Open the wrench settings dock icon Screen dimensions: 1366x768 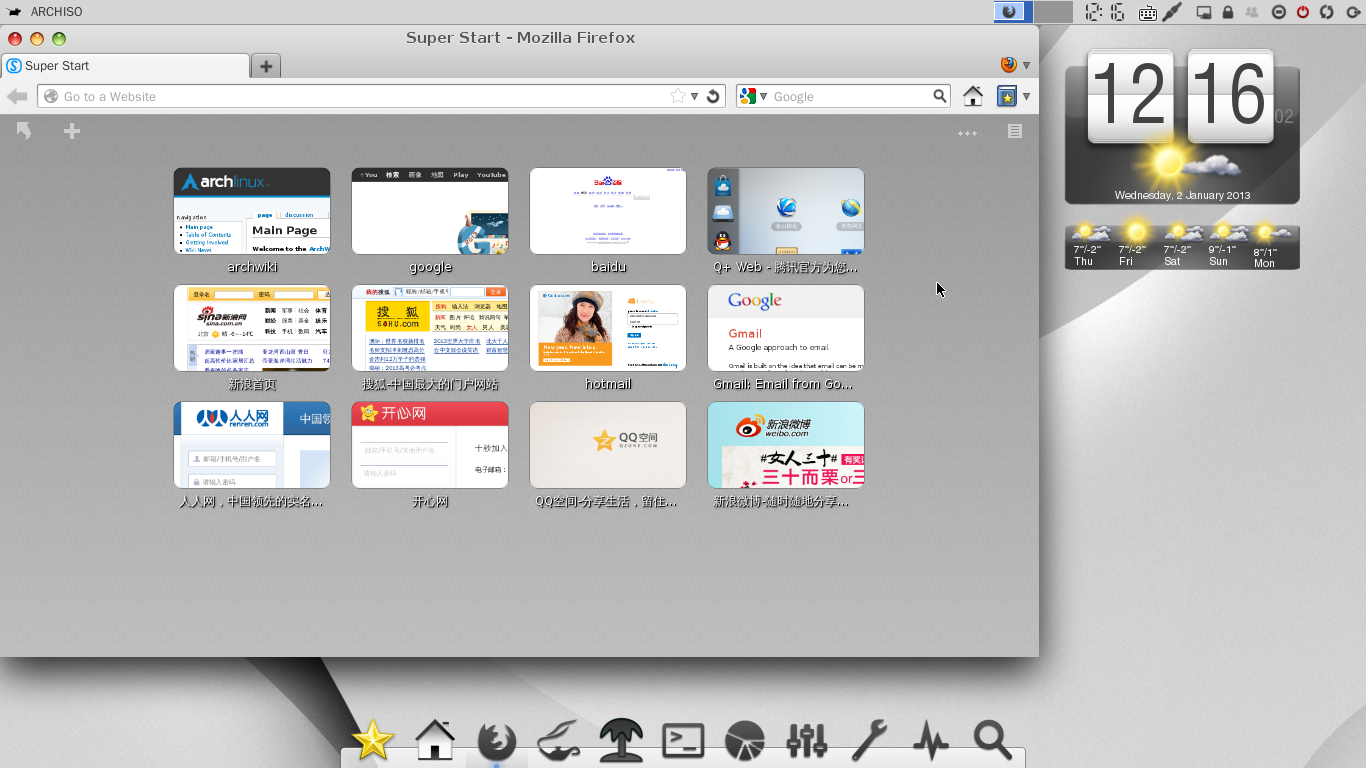(x=869, y=741)
